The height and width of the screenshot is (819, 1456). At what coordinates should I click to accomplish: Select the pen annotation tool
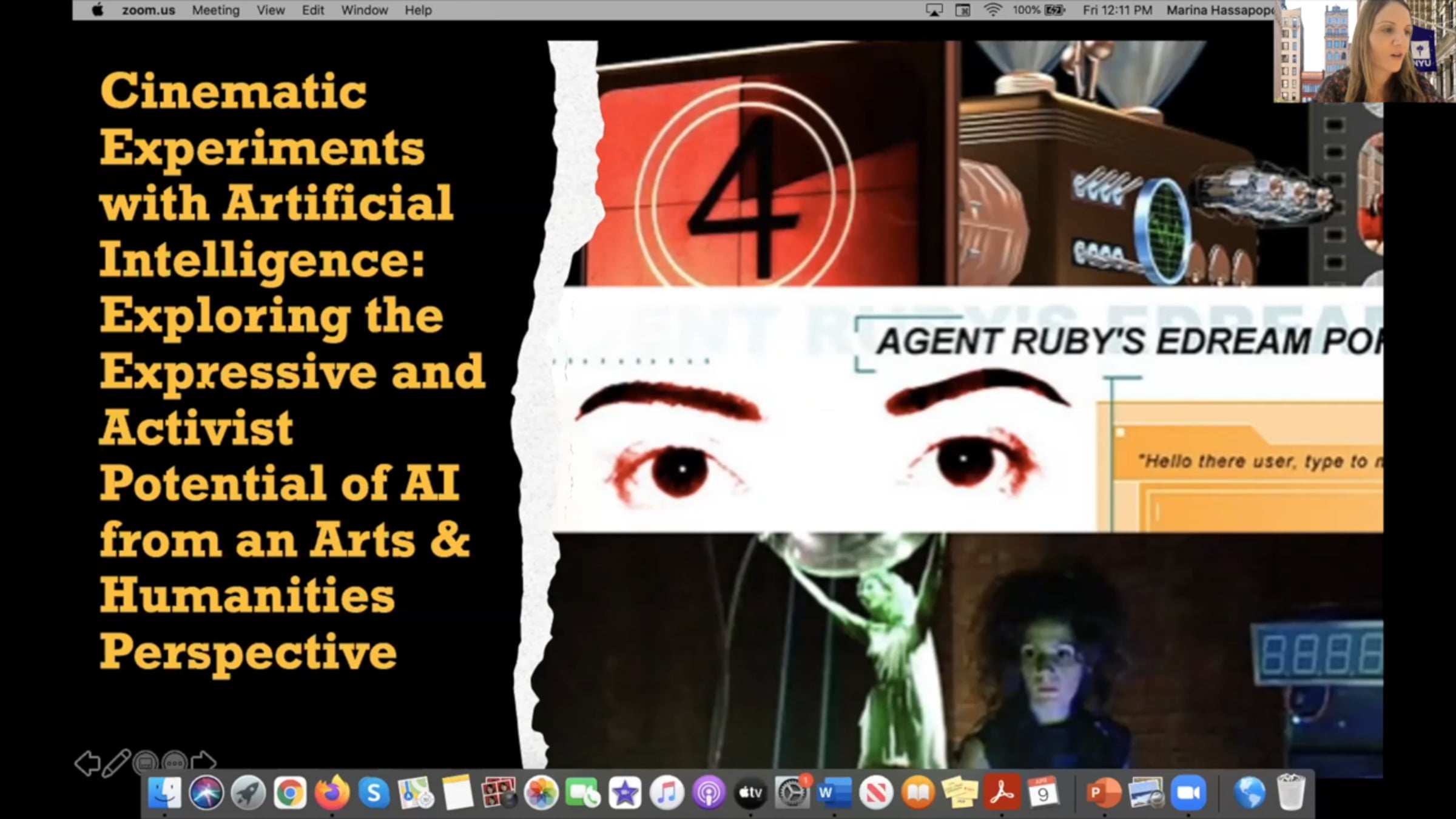(x=116, y=763)
